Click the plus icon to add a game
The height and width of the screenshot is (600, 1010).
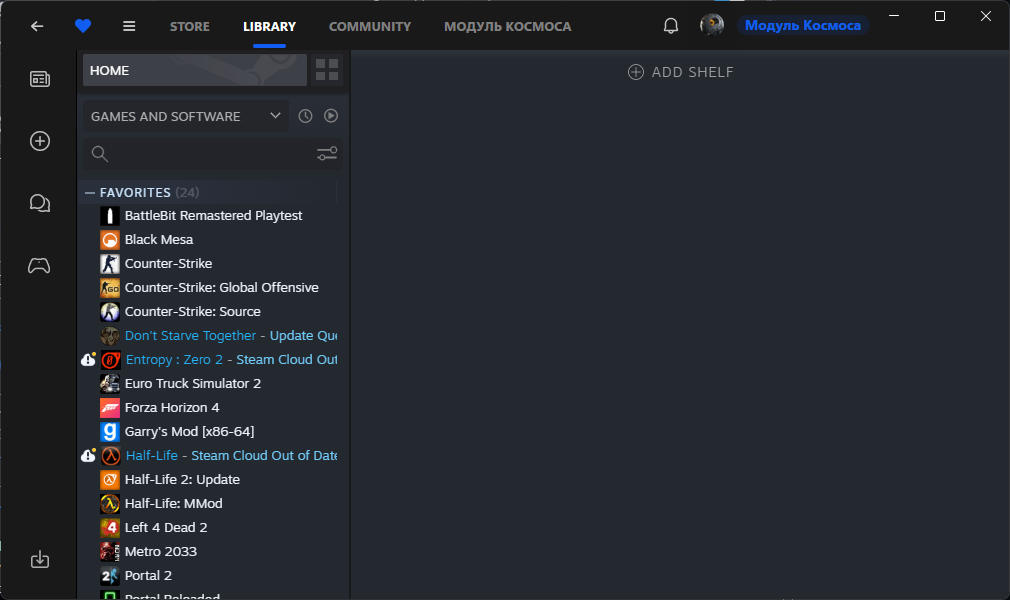pos(38,141)
